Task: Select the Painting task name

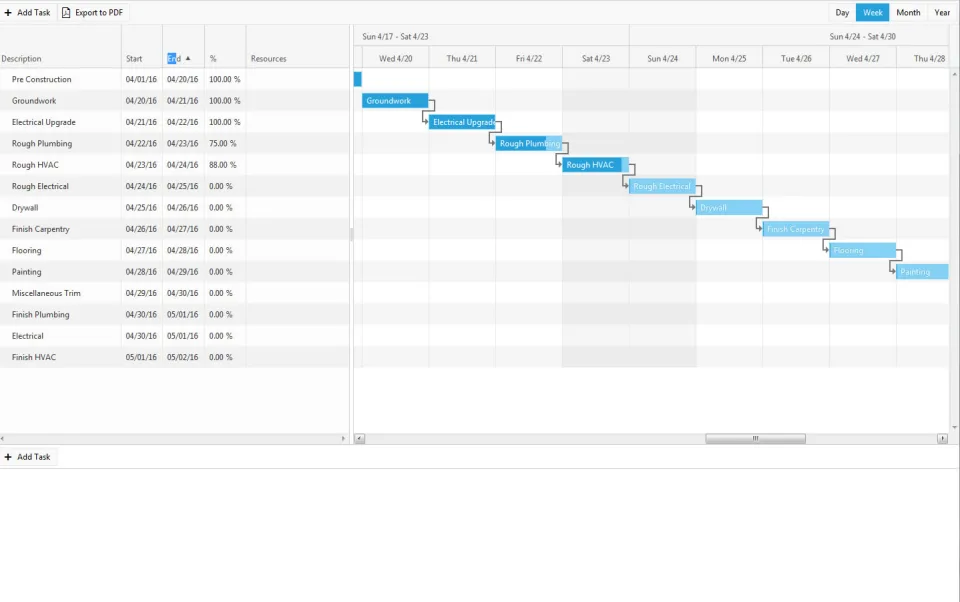Action: [26, 272]
